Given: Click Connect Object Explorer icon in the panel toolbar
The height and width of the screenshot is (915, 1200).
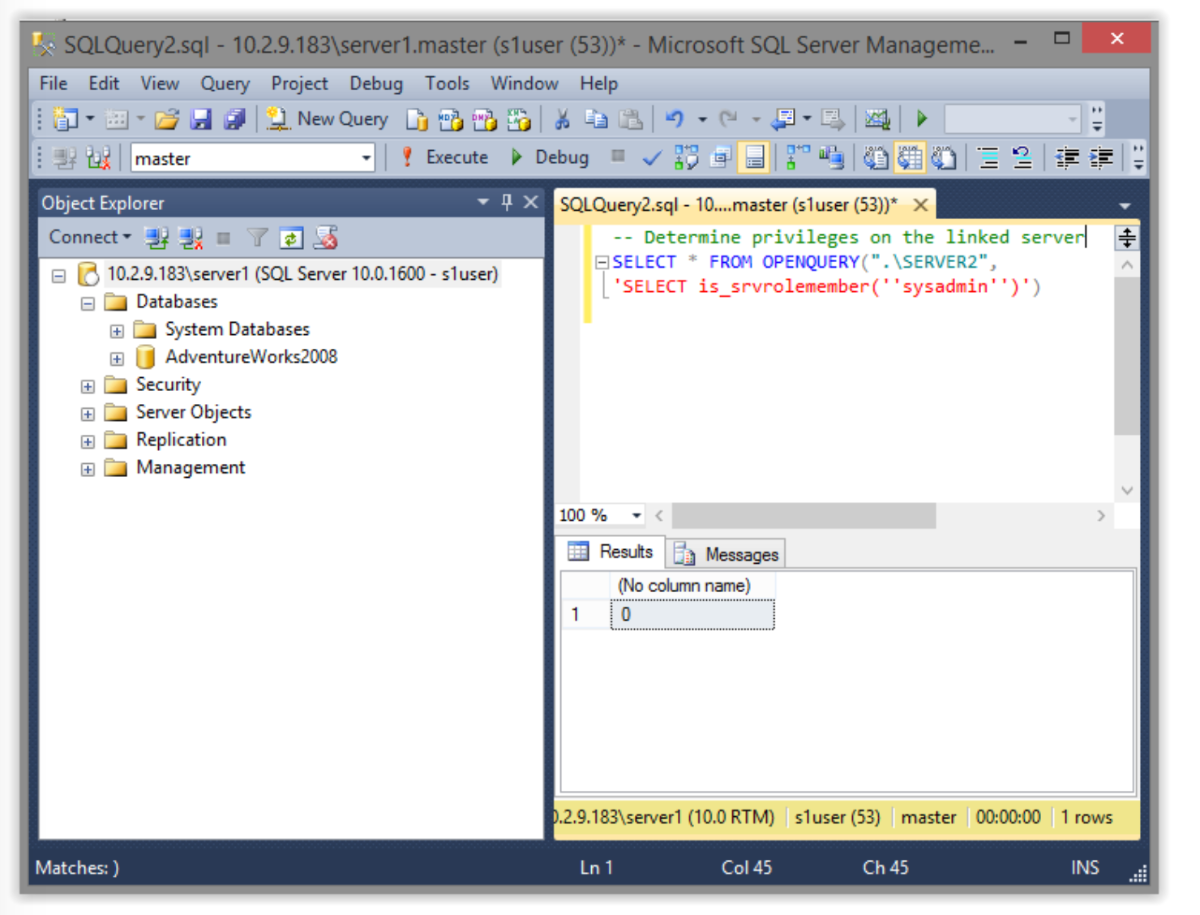Looking at the screenshot, I should point(156,237).
